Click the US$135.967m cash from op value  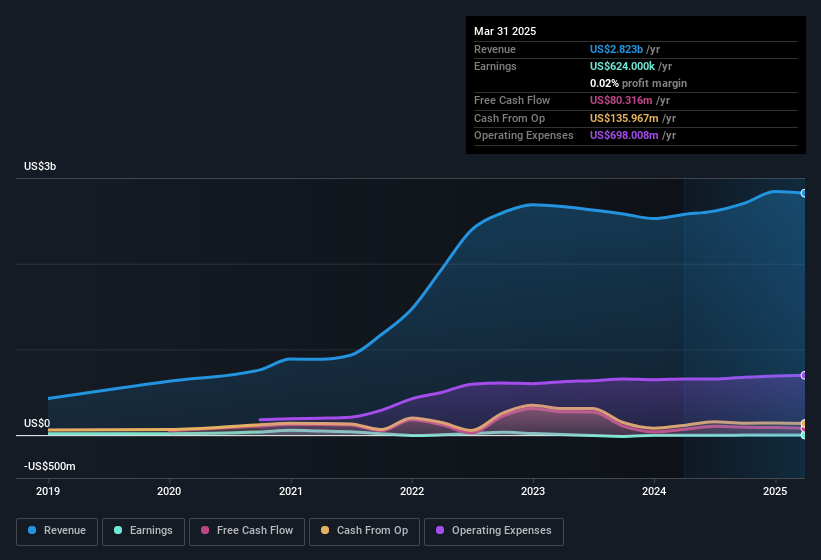(x=624, y=118)
